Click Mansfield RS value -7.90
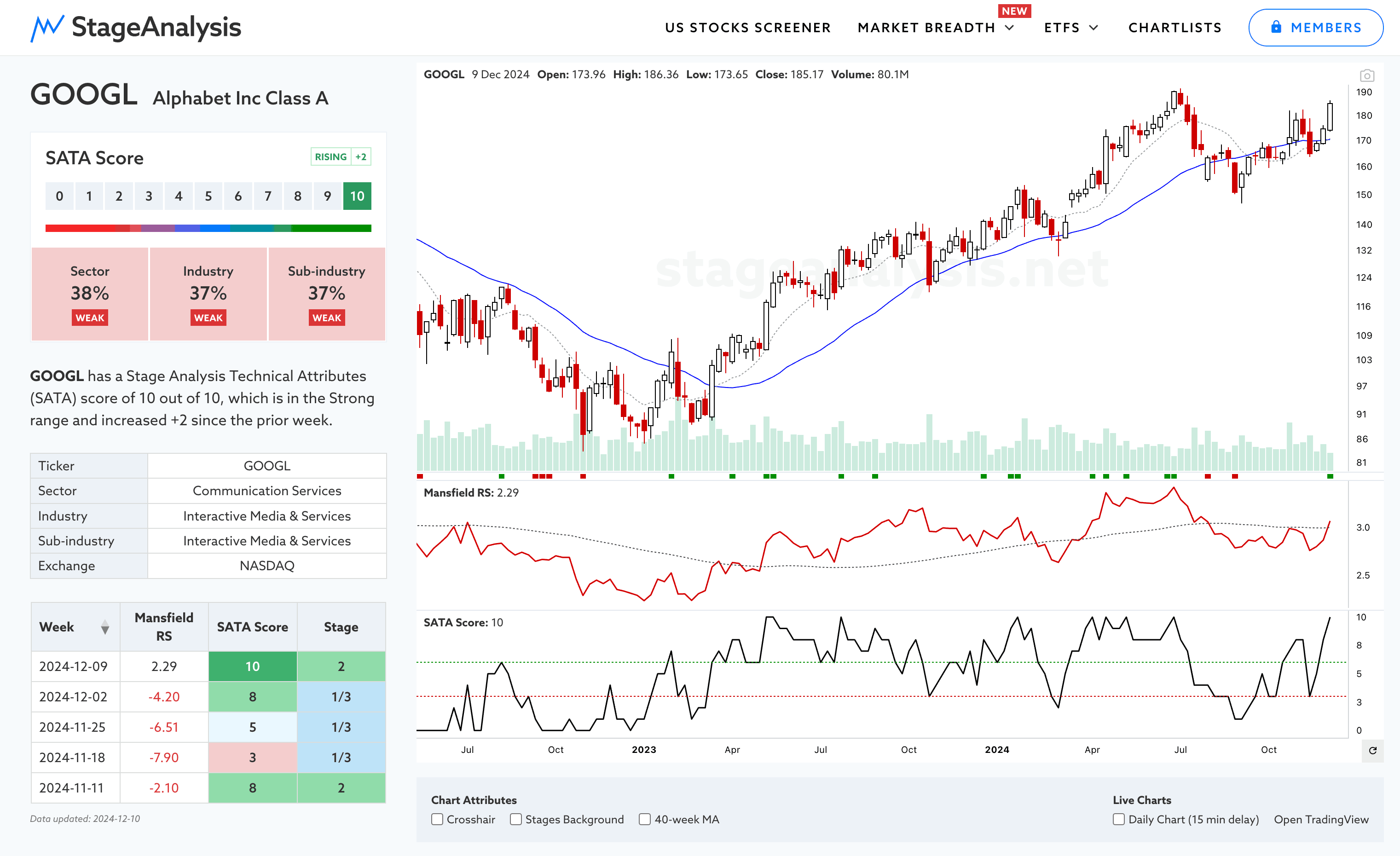 164,757
